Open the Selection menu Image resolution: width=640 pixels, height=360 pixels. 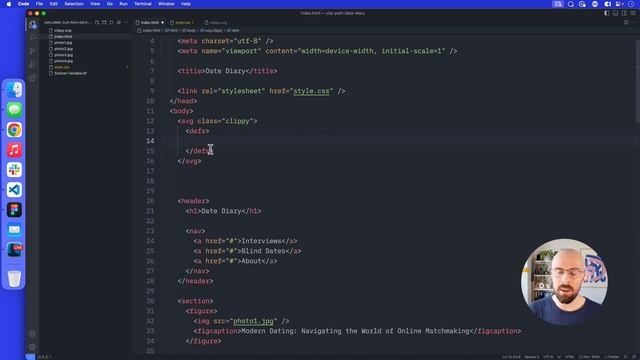pos(74,4)
